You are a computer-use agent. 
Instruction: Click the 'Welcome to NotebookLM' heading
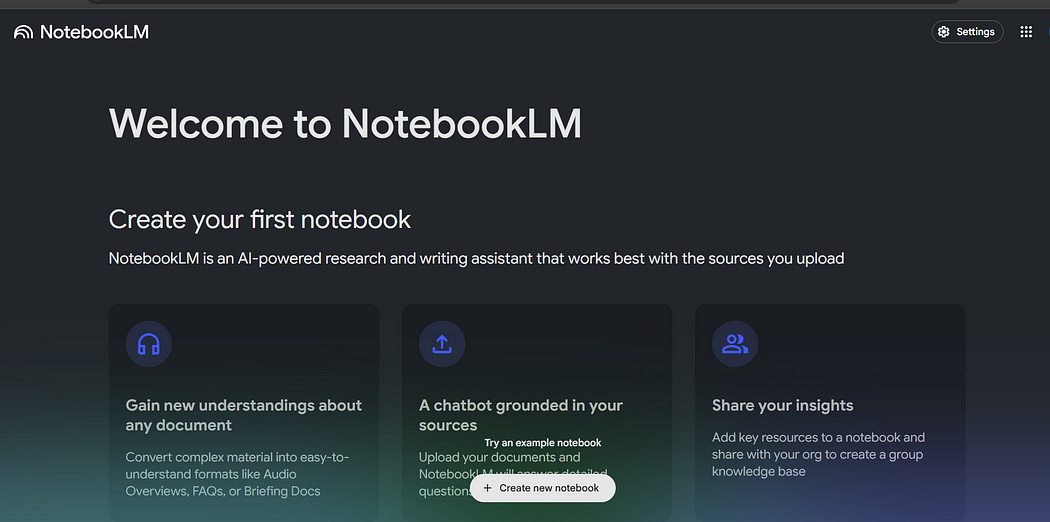345,124
